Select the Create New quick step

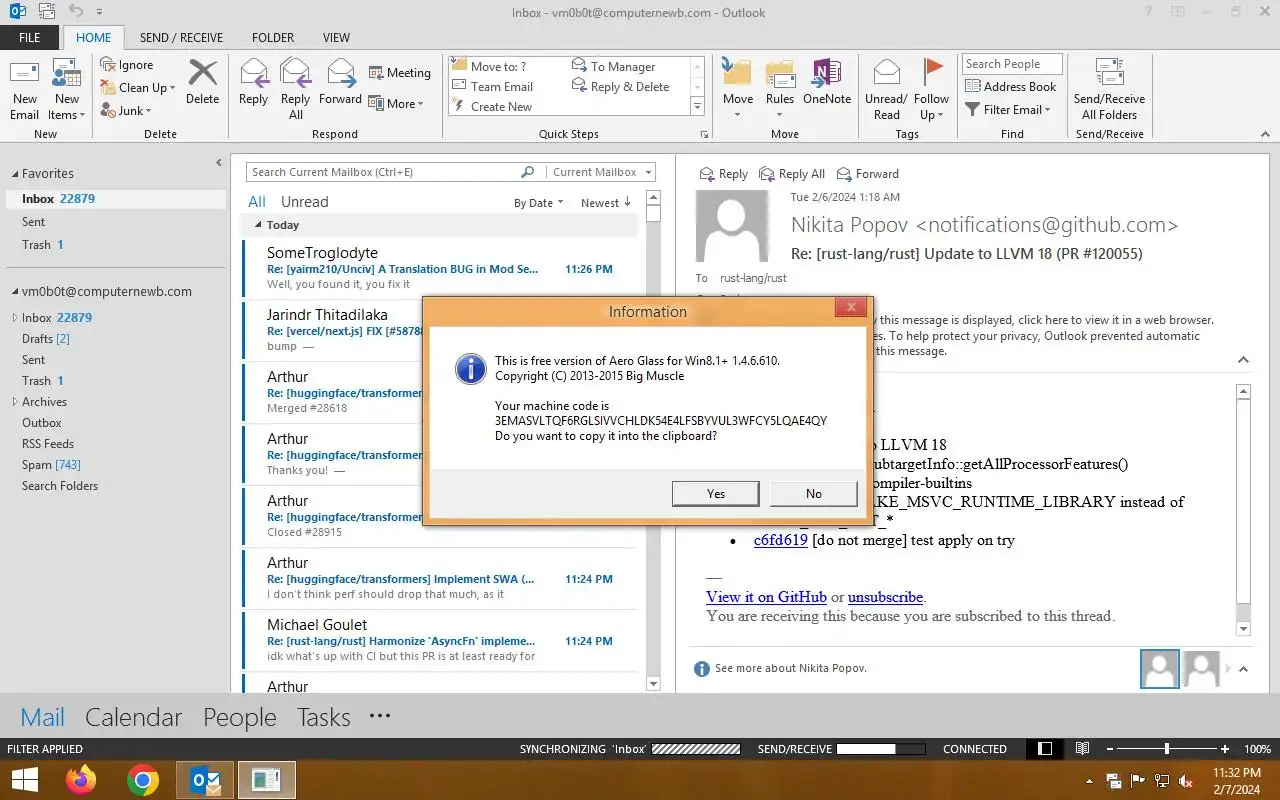(492, 107)
